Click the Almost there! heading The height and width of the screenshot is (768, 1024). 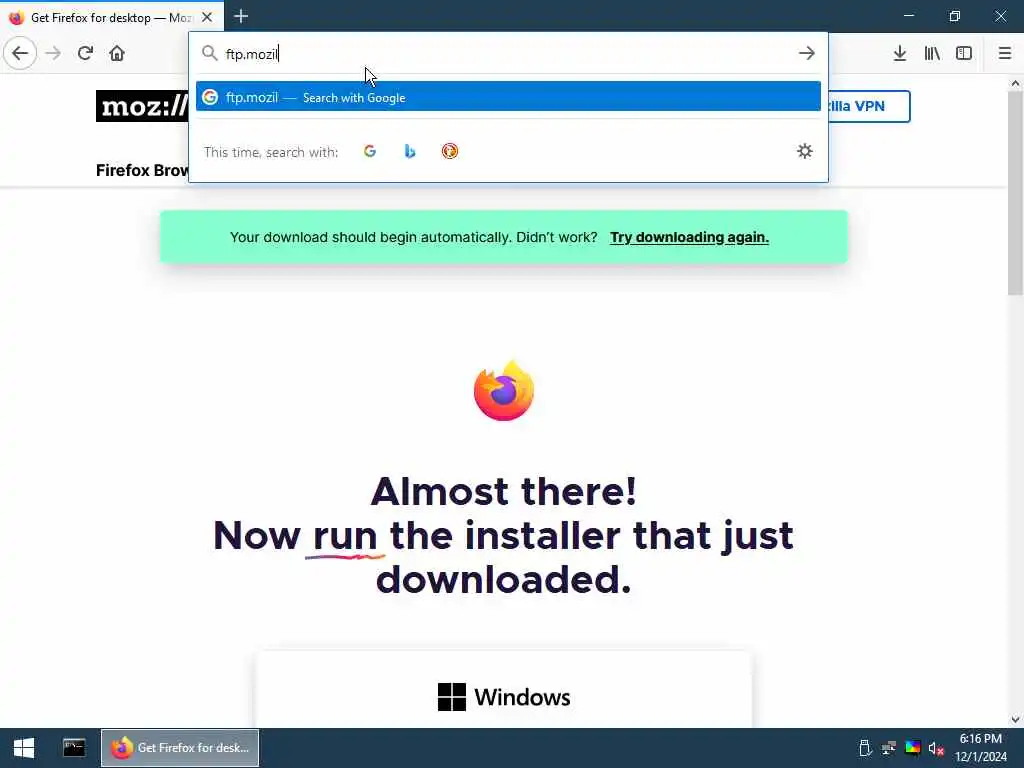[504, 491]
